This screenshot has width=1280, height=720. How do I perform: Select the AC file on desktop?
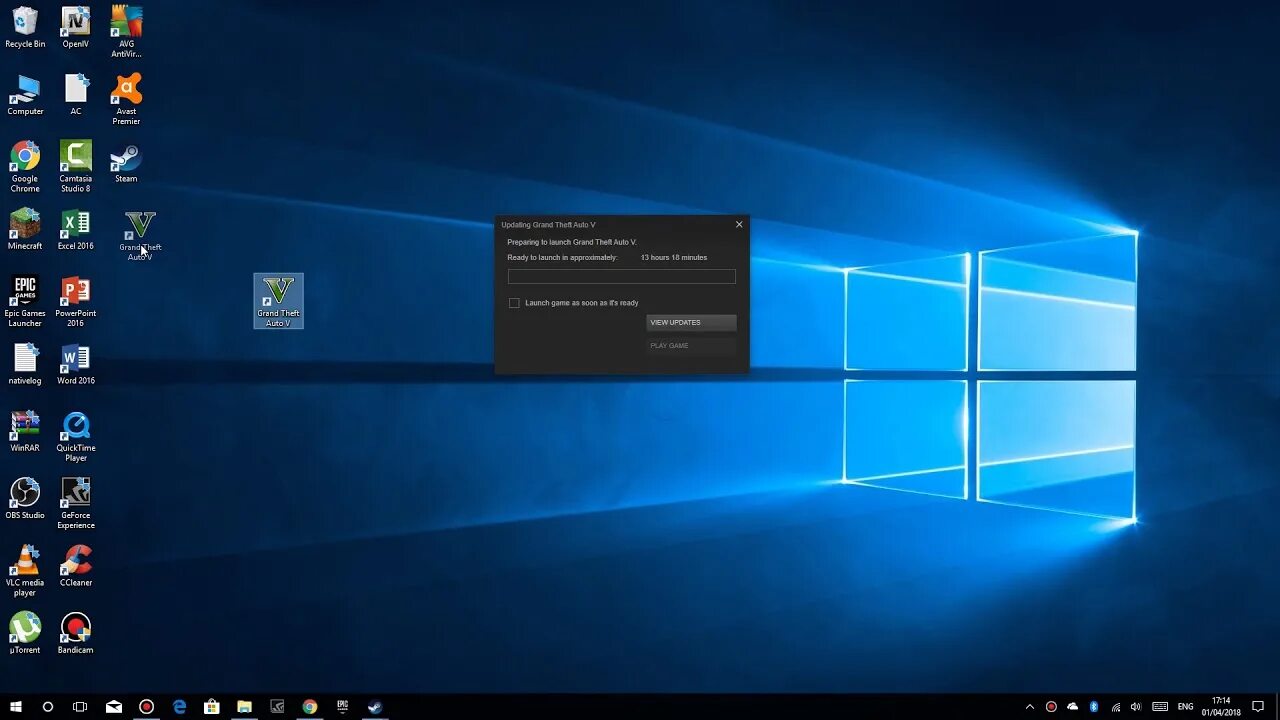[76, 95]
